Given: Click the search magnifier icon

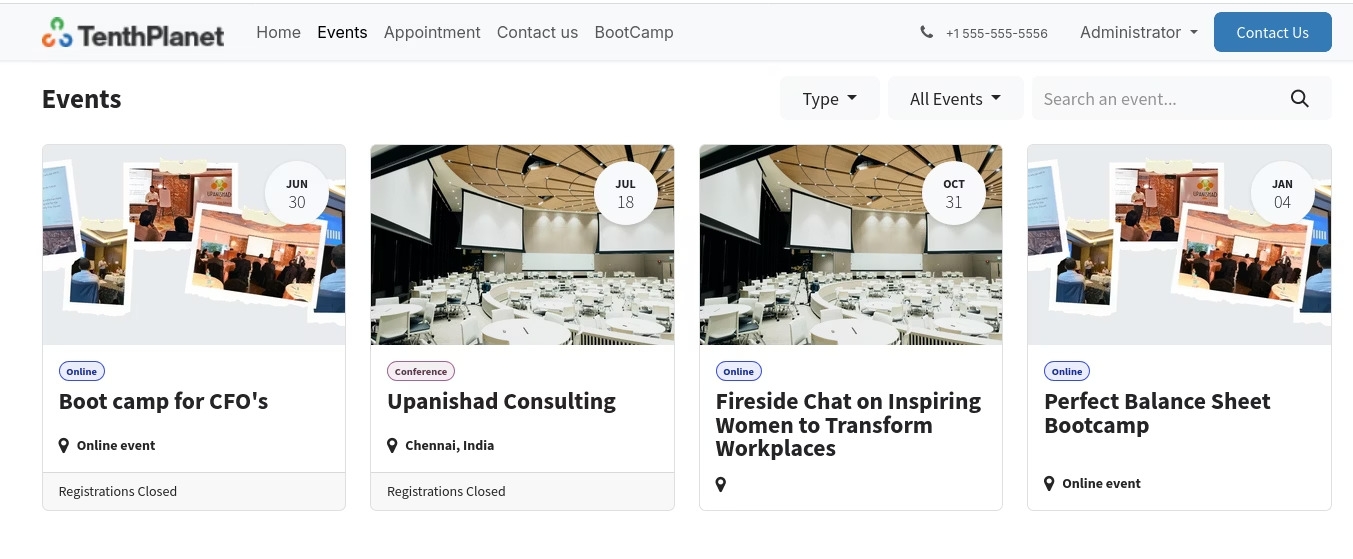Looking at the screenshot, I should point(1299,98).
